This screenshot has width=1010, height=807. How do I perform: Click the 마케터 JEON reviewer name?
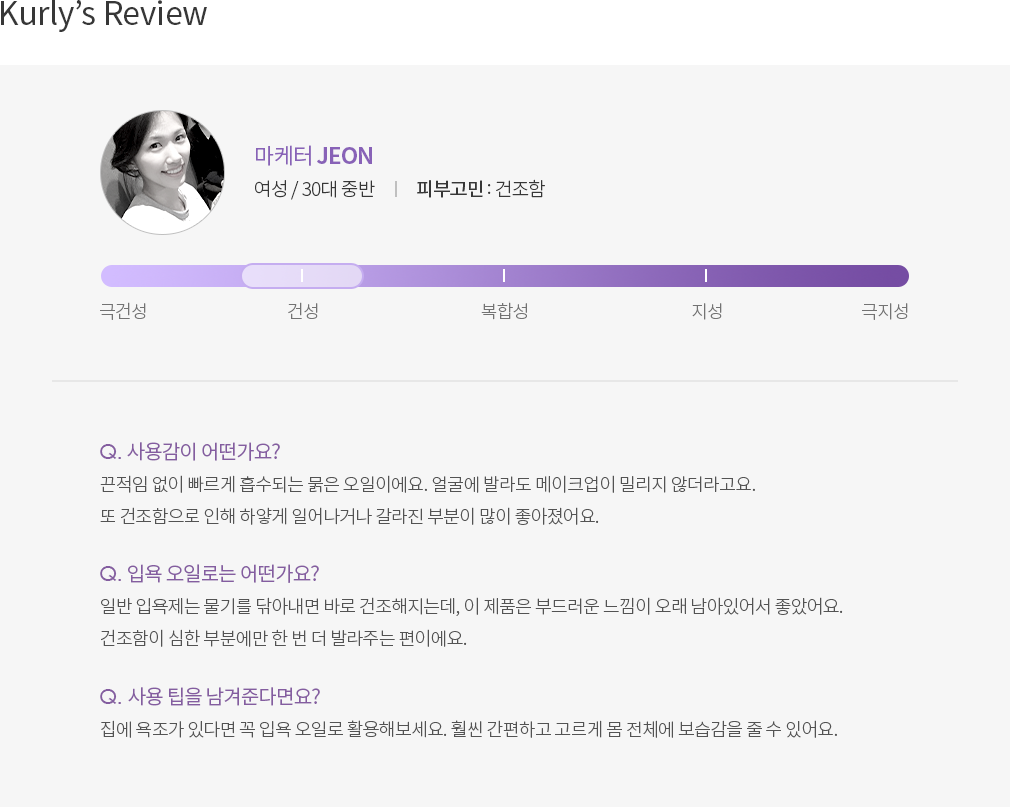point(314,156)
